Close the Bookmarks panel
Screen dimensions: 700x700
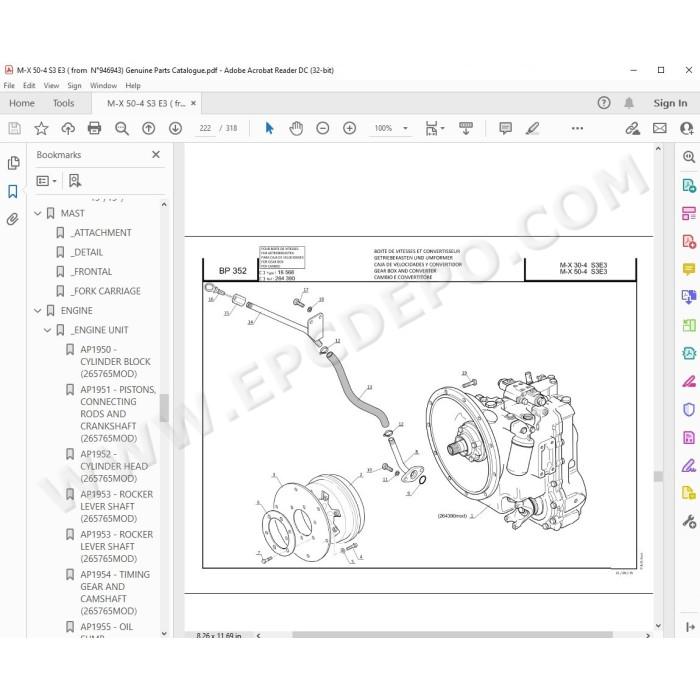[156, 154]
